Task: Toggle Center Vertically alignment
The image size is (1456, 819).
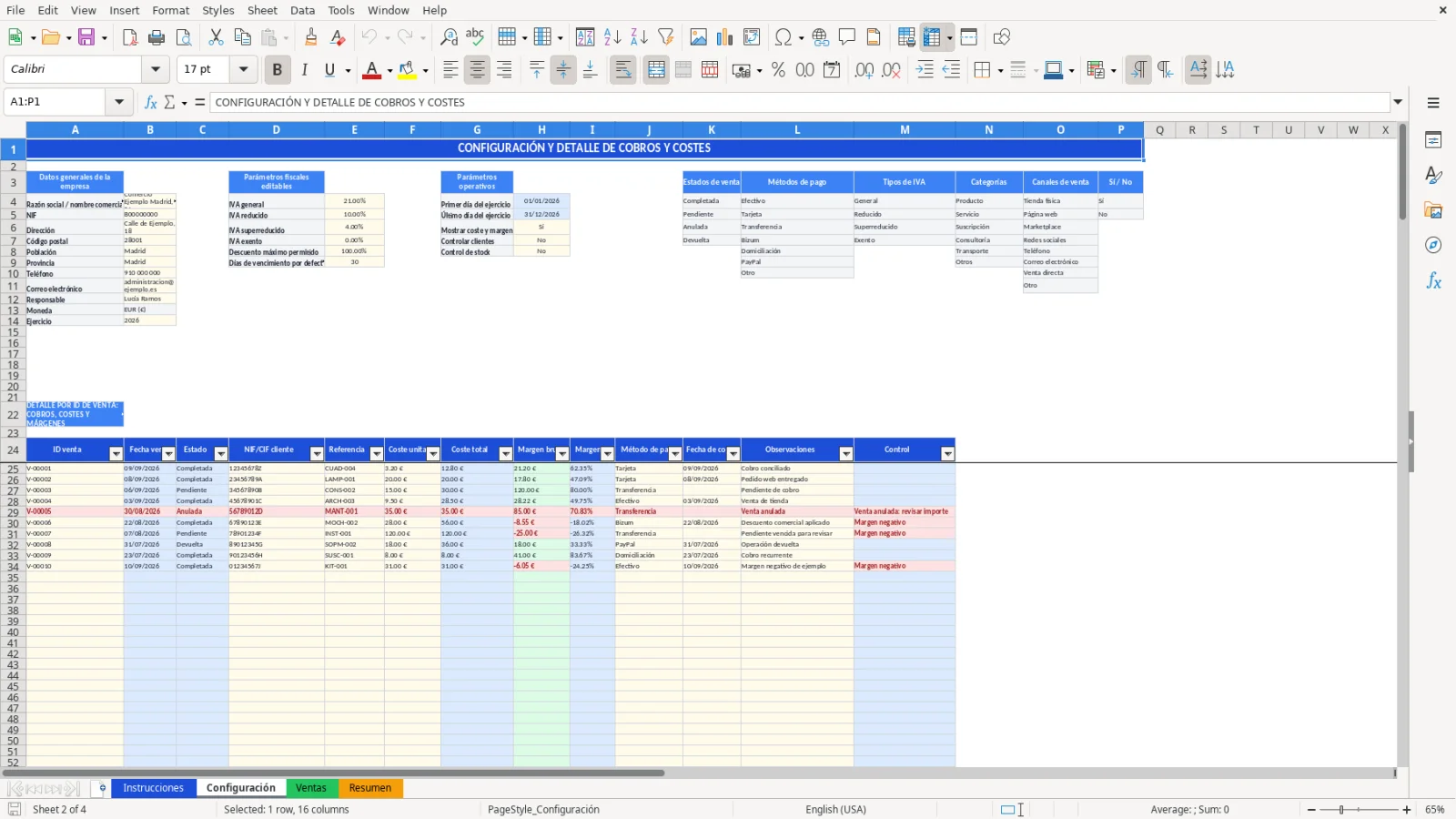Action: [x=563, y=69]
